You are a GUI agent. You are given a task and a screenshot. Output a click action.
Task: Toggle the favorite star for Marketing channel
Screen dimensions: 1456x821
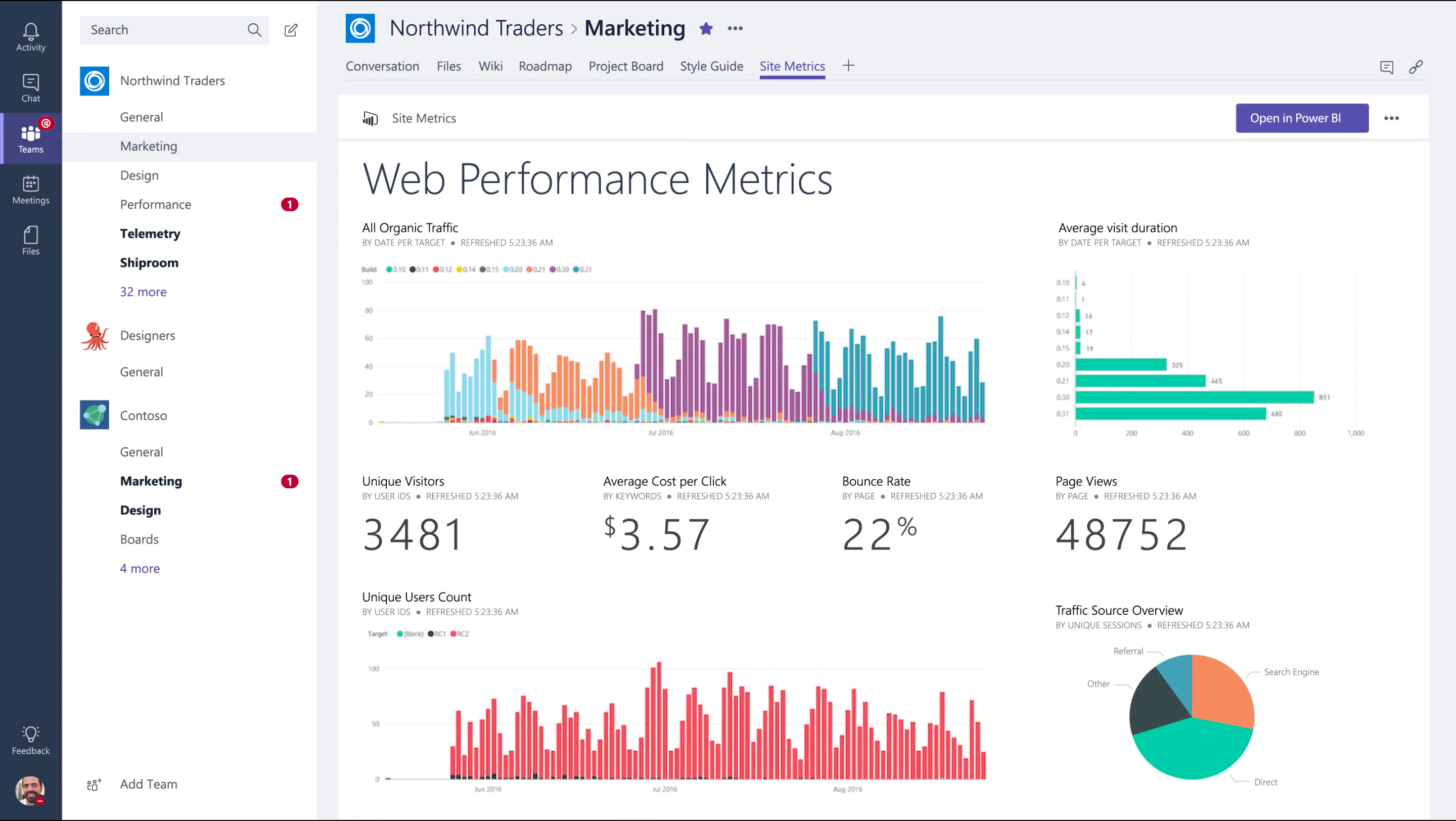click(x=706, y=28)
